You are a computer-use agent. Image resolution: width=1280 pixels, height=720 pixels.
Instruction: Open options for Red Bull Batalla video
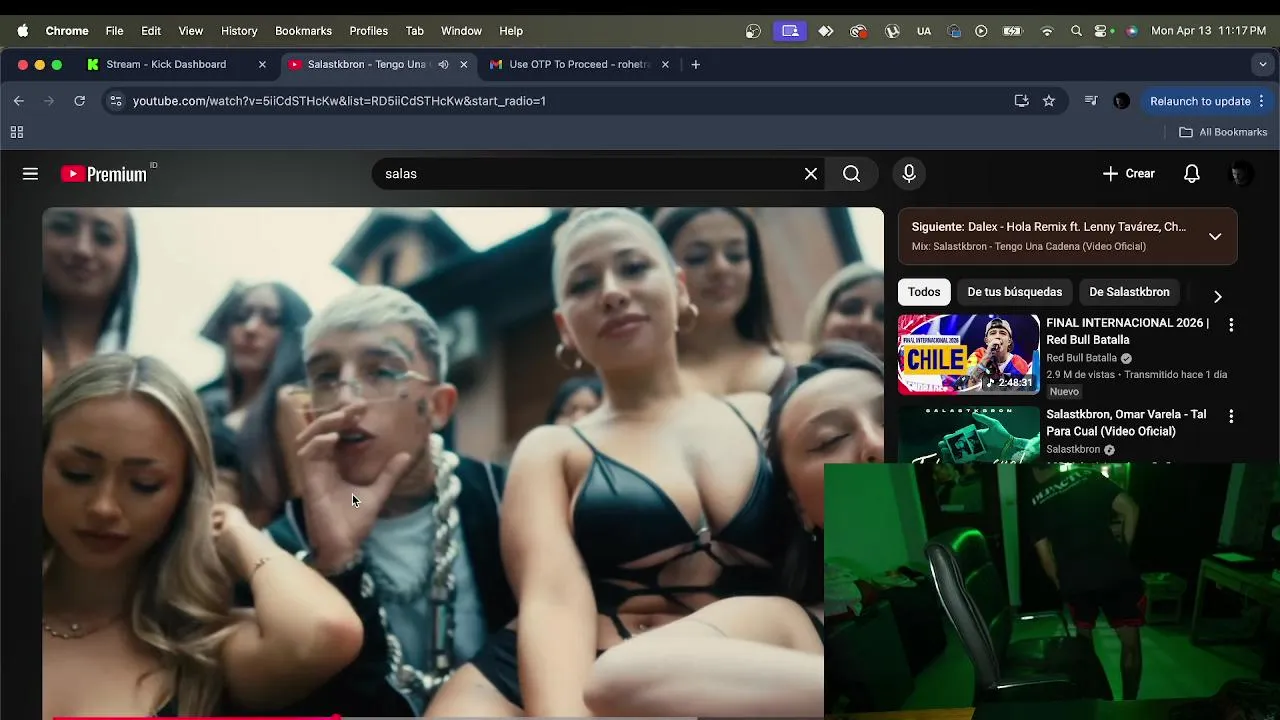1231,325
